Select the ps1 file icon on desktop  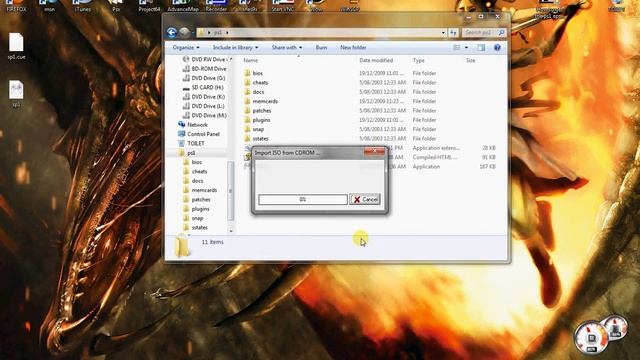16,94
